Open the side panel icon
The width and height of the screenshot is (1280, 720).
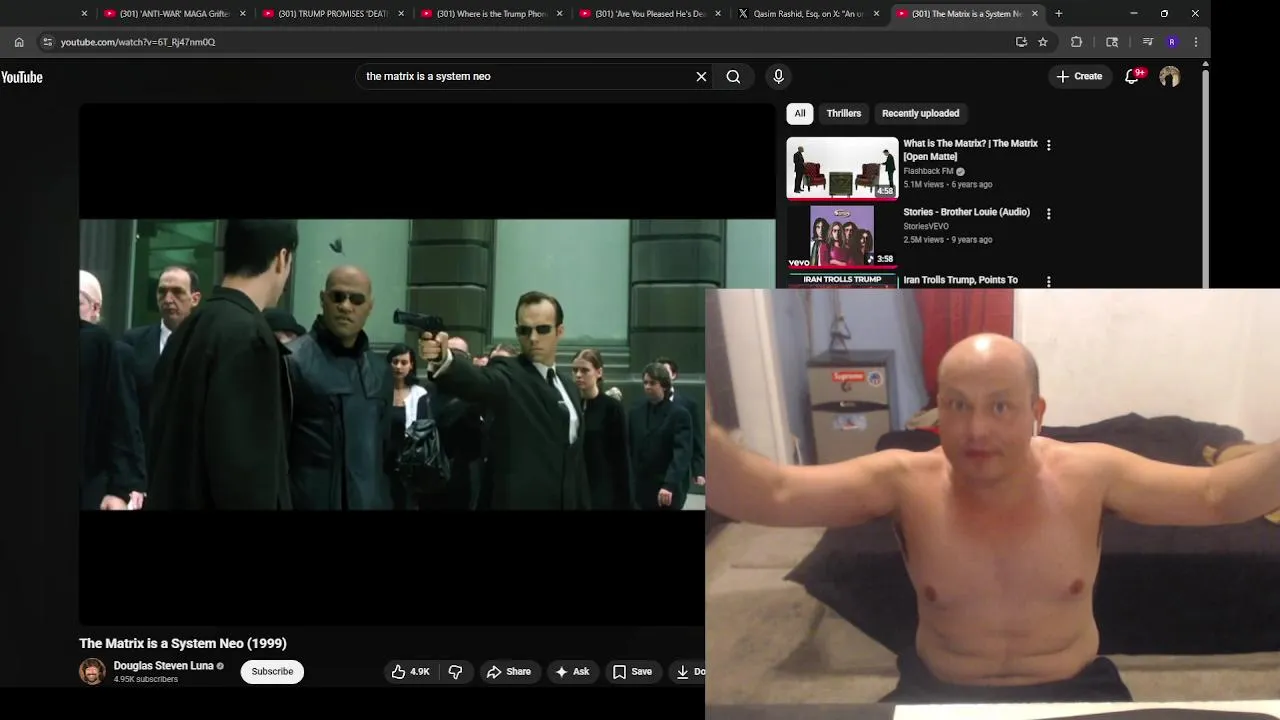pyautogui.click(x=1112, y=42)
